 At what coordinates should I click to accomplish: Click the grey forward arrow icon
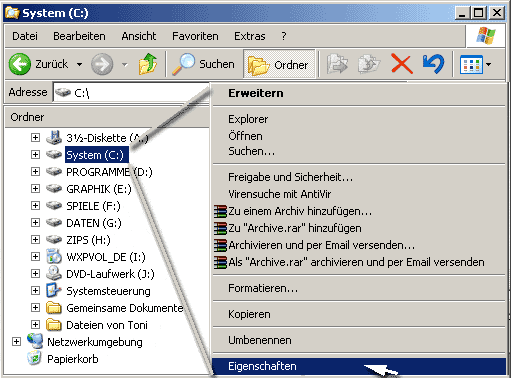pyautogui.click(x=102, y=64)
